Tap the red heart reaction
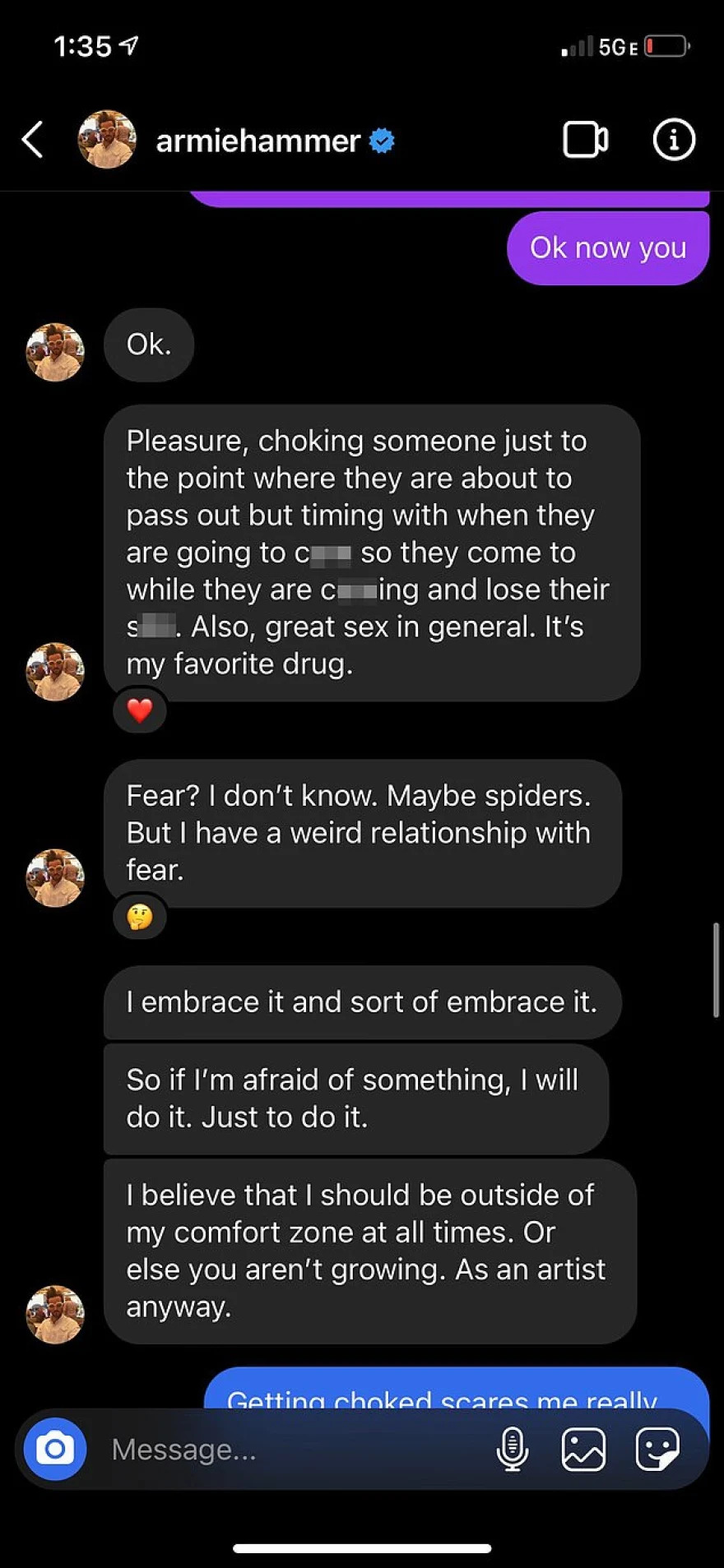Viewport: 724px width, 1568px height. coord(140,710)
